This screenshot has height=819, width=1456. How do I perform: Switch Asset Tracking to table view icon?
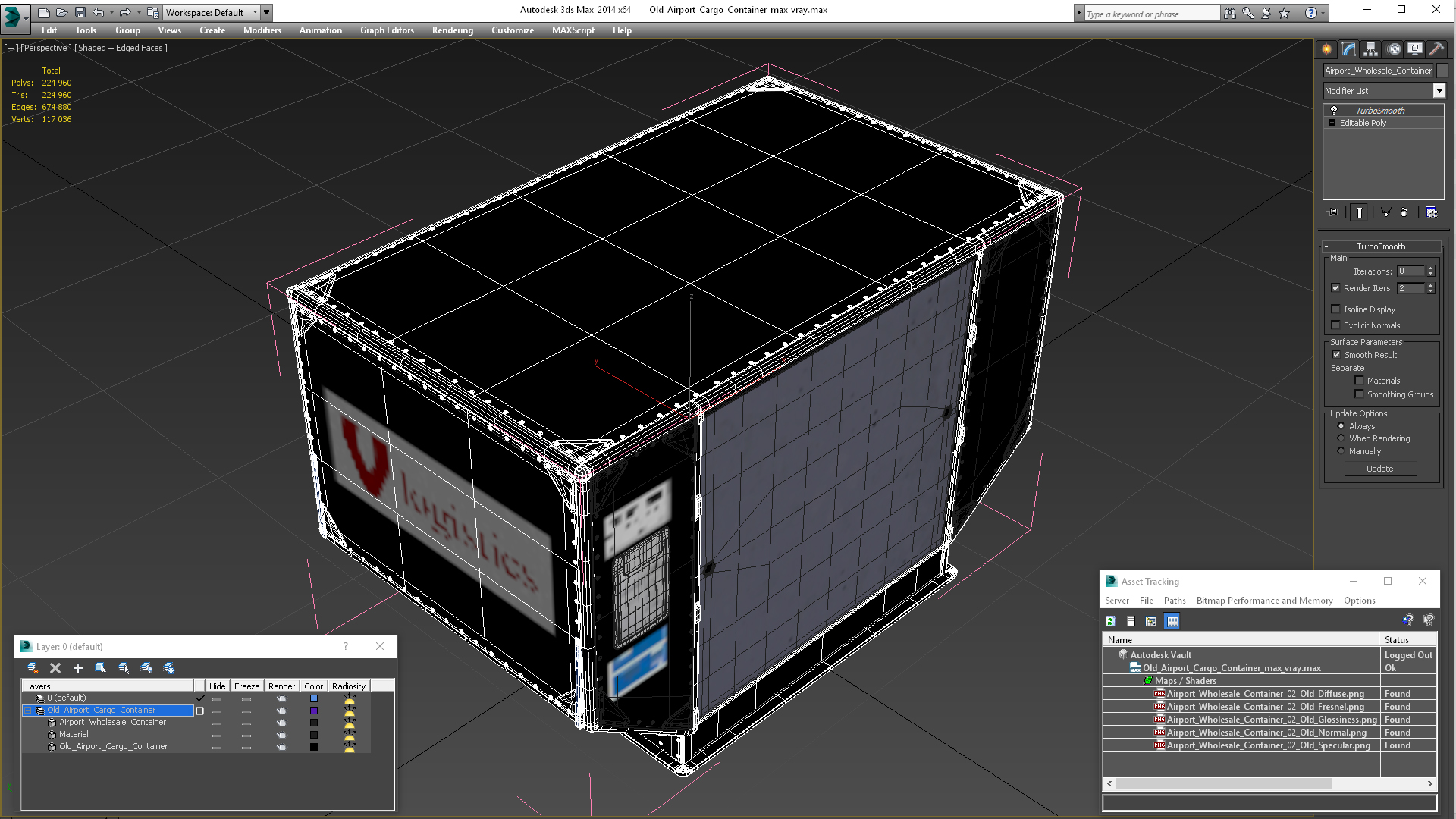pos(1172,621)
